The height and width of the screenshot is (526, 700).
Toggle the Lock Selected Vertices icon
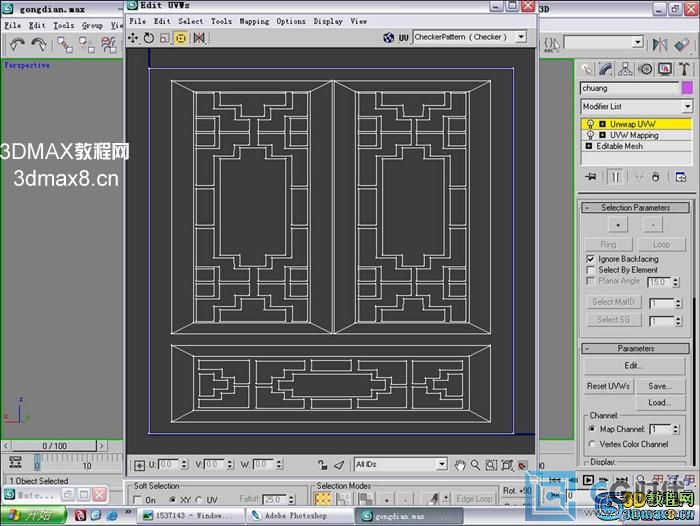click(322, 465)
